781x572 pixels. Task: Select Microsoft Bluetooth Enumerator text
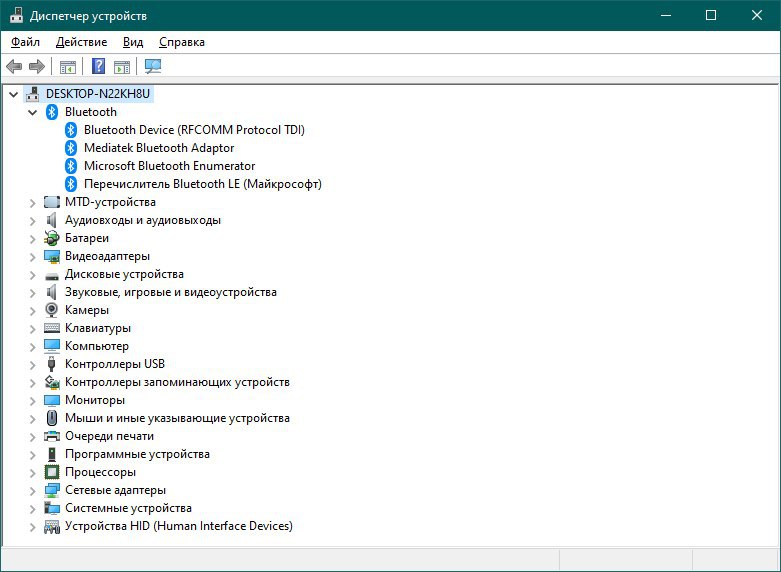pyautogui.click(x=169, y=165)
